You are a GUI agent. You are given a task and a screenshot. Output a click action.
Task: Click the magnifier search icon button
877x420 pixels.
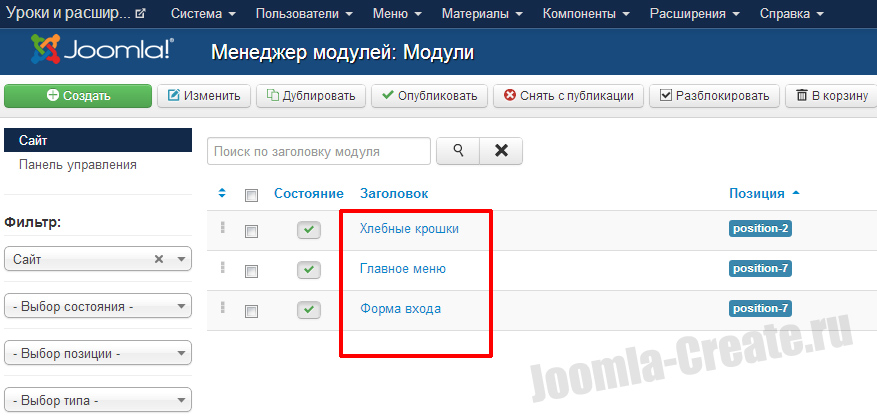click(458, 151)
